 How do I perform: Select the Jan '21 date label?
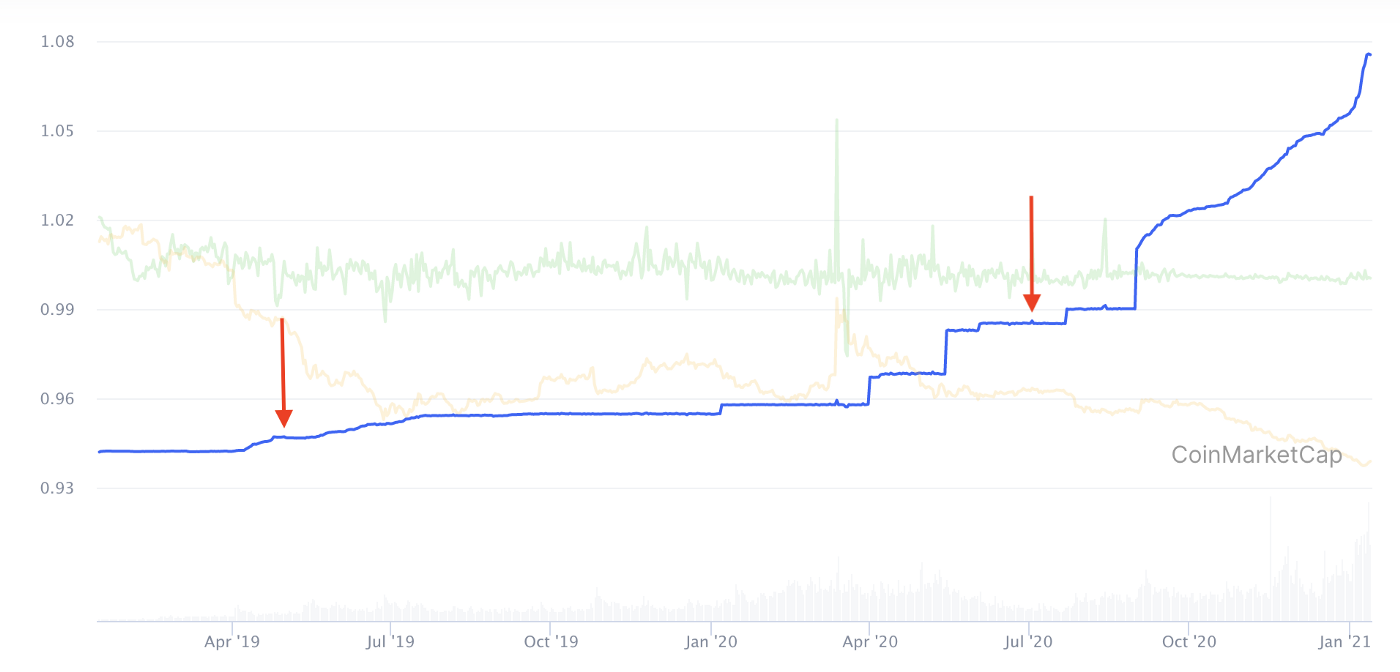pos(1350,642)
